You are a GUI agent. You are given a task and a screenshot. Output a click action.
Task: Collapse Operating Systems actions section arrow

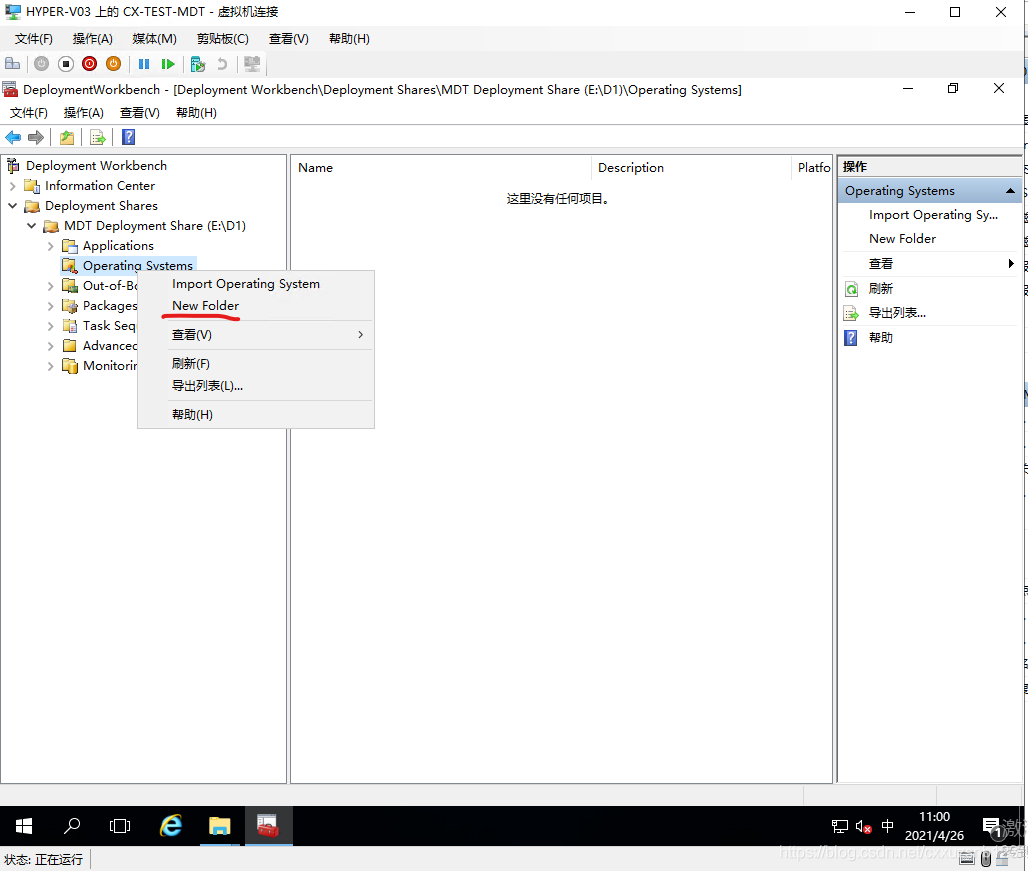(1010, 191)
